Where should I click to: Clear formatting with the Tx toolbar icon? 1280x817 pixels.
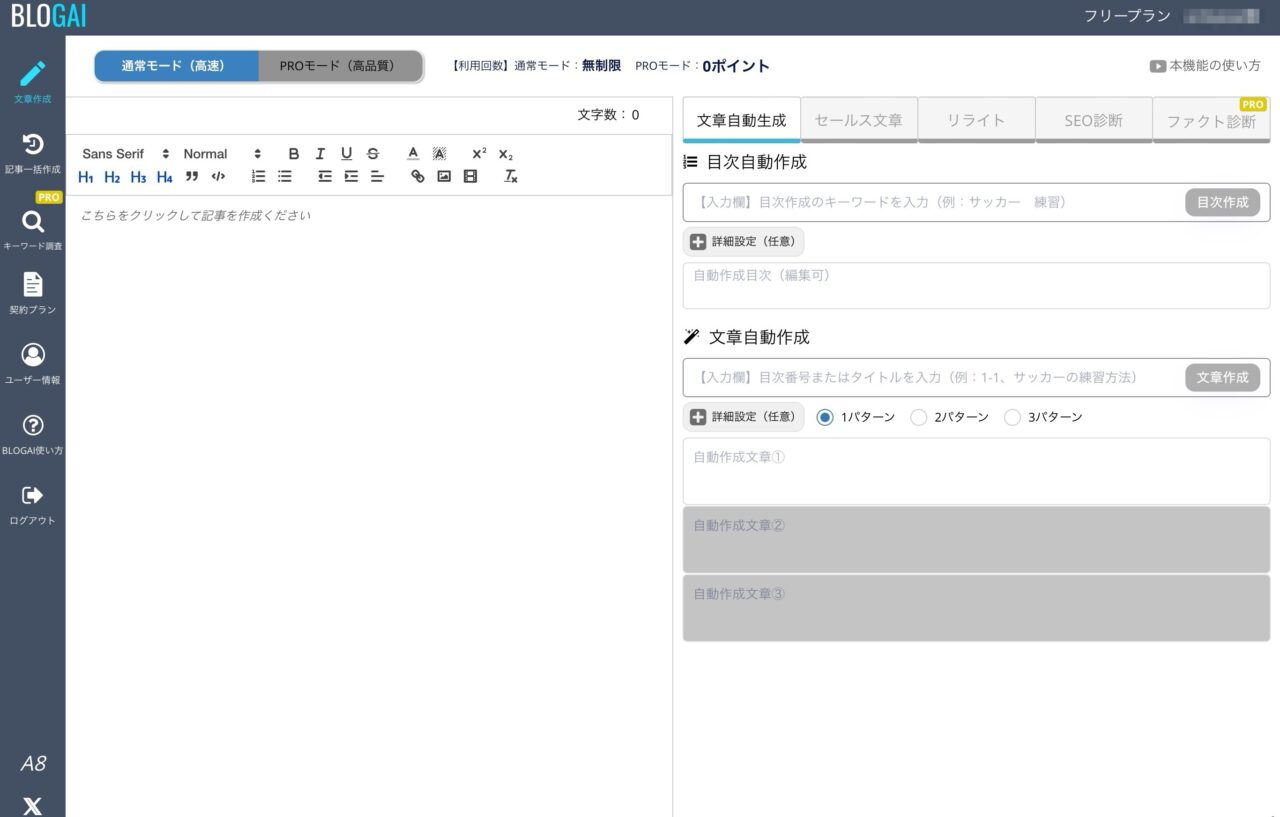click(x=510, y=177)
